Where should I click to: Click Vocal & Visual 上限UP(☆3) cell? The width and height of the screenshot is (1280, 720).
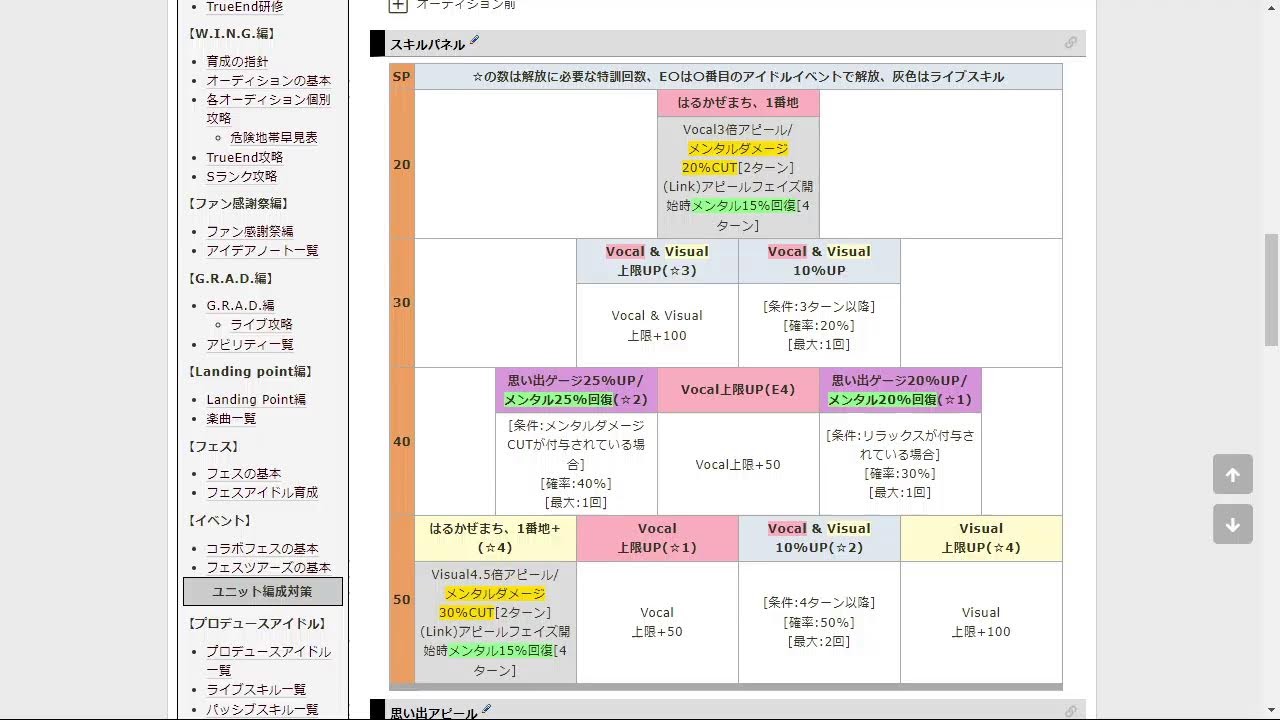tap(657, 261)
